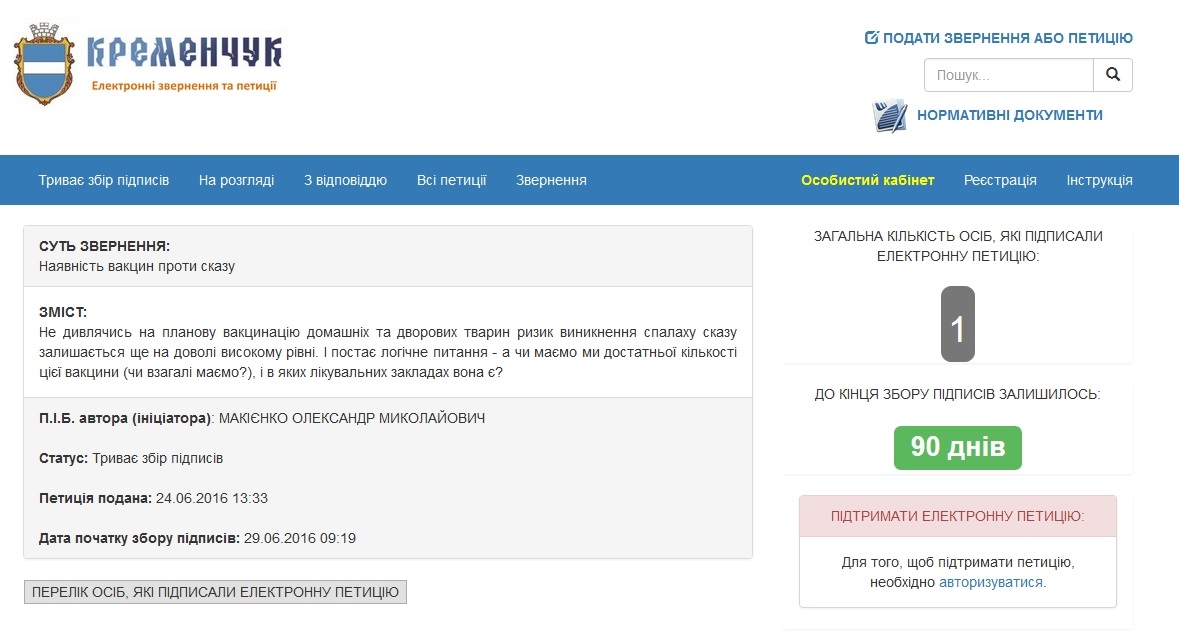1179x637 pixels.
Task: Open Нормативні документи link
Action: click(x=1009, y=115)
